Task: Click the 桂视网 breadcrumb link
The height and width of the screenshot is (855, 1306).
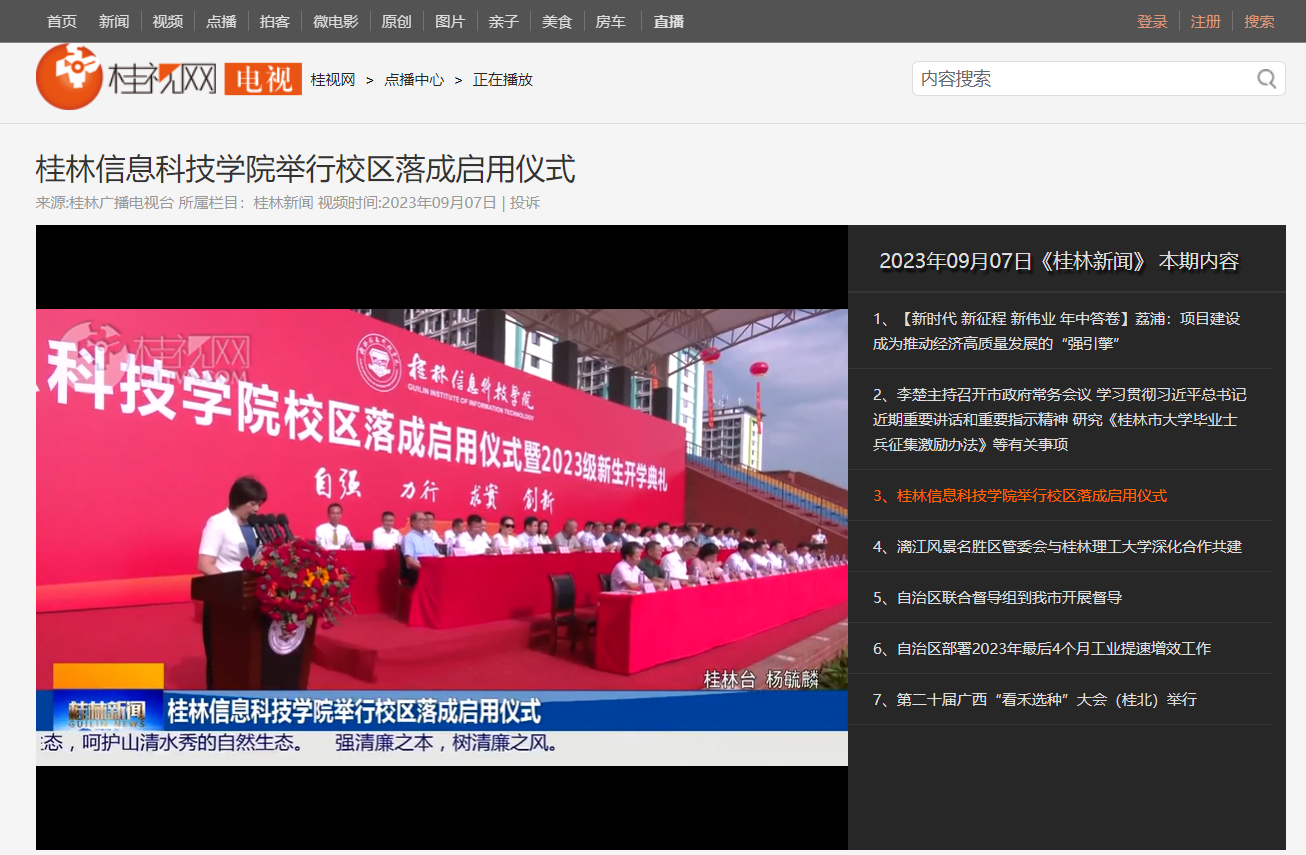Action: pyautogui.click(x=333, y=80)
